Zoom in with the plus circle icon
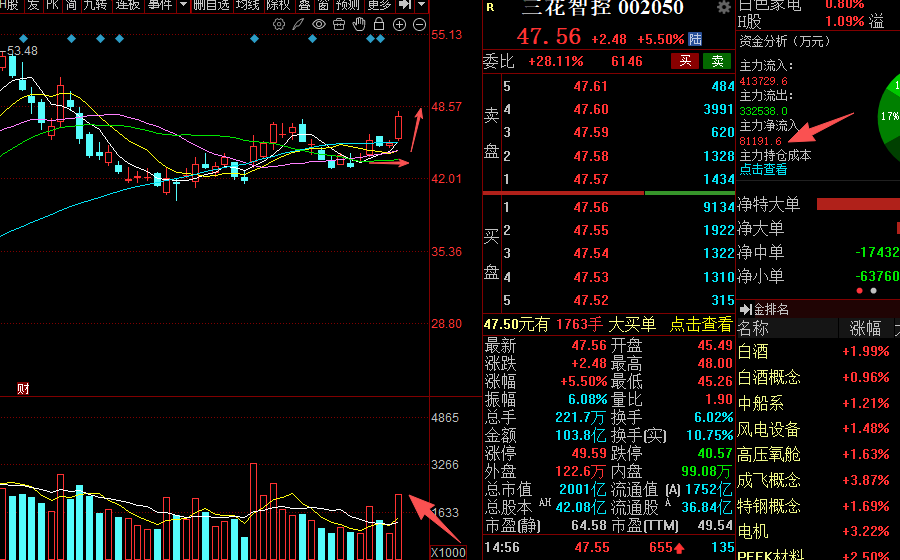The height and width of the screenshot is (560, 900). [399, 25]
